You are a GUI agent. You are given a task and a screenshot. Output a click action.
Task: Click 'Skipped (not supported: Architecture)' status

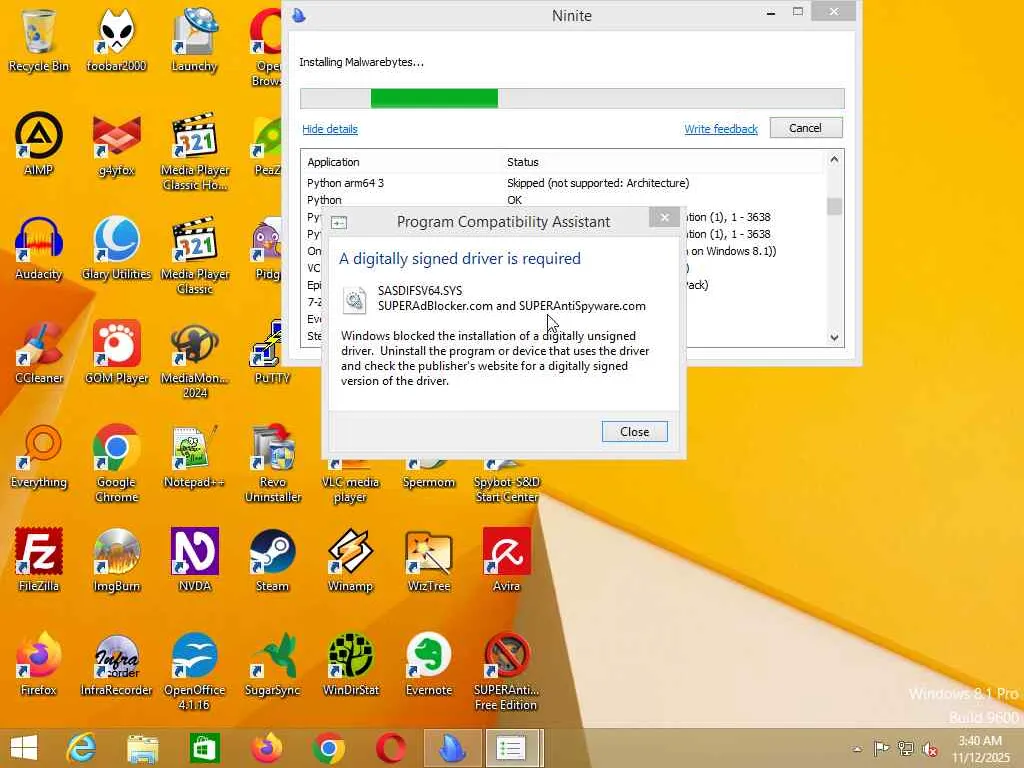coord(598,183)
